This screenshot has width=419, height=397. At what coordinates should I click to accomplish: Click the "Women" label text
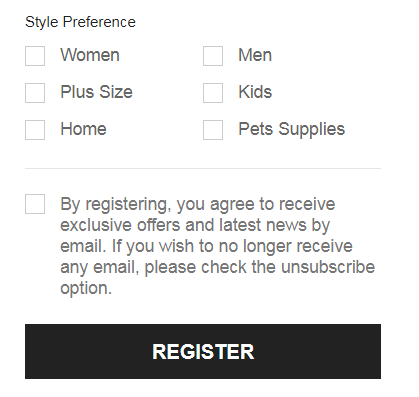pos(90,55)
